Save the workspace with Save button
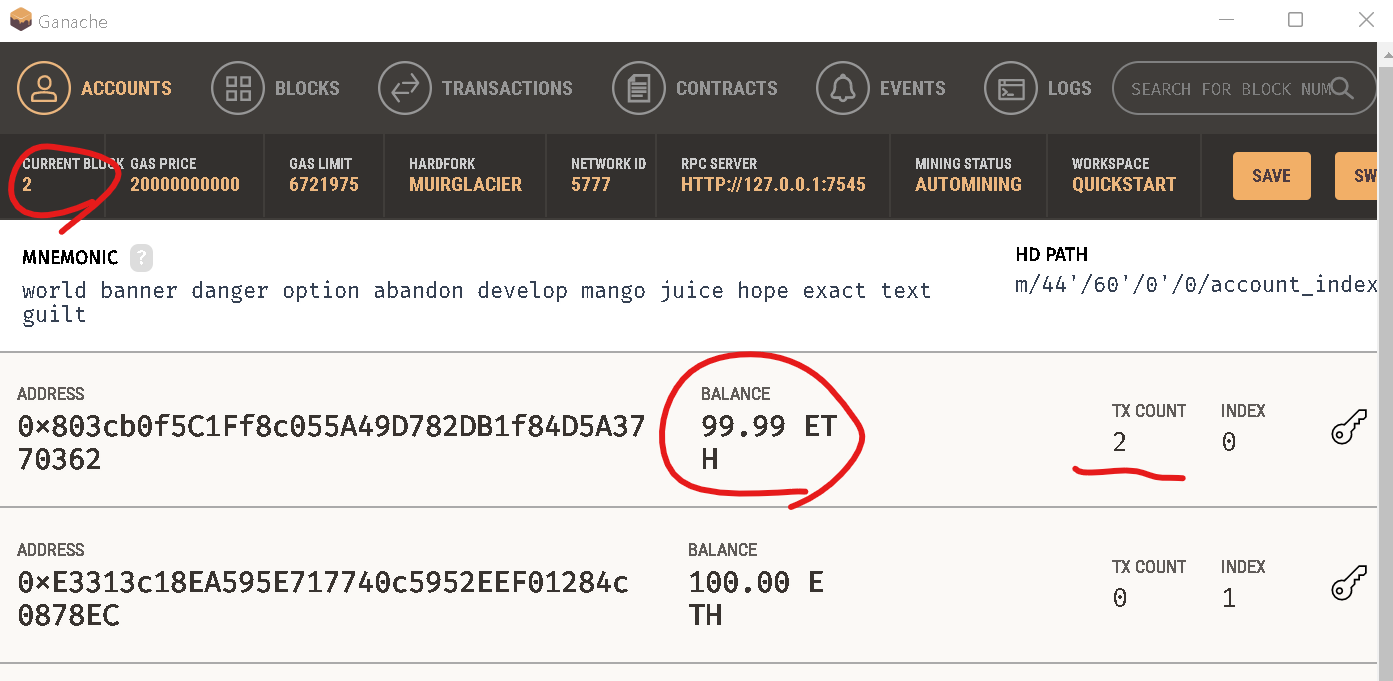 coord(1271,176)
